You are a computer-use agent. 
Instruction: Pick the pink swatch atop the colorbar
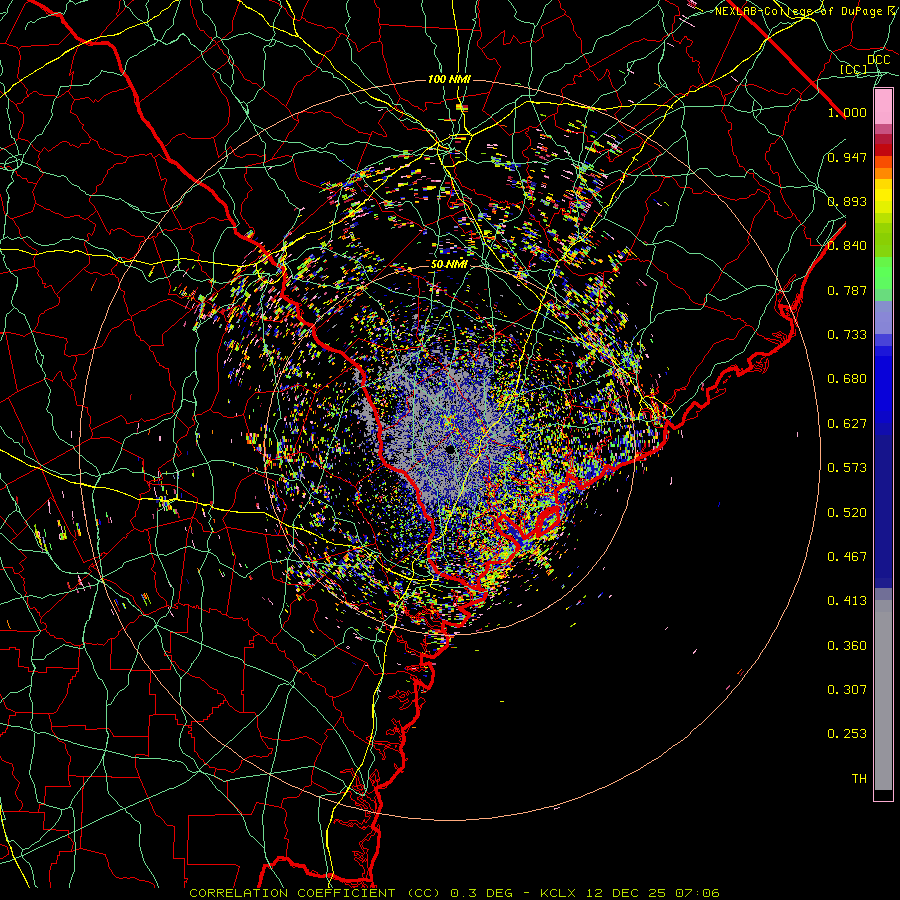tap(883, 107)
